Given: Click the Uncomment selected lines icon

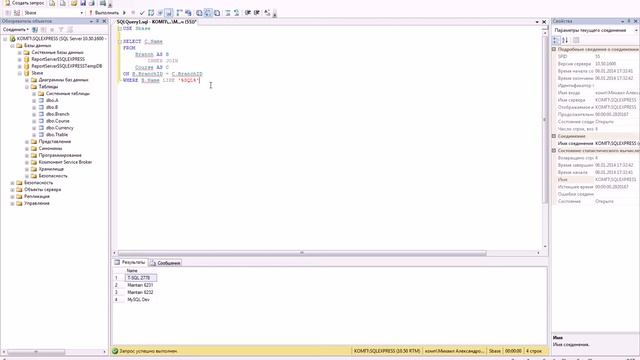Looking at the screenshot, I should point(236,13).
